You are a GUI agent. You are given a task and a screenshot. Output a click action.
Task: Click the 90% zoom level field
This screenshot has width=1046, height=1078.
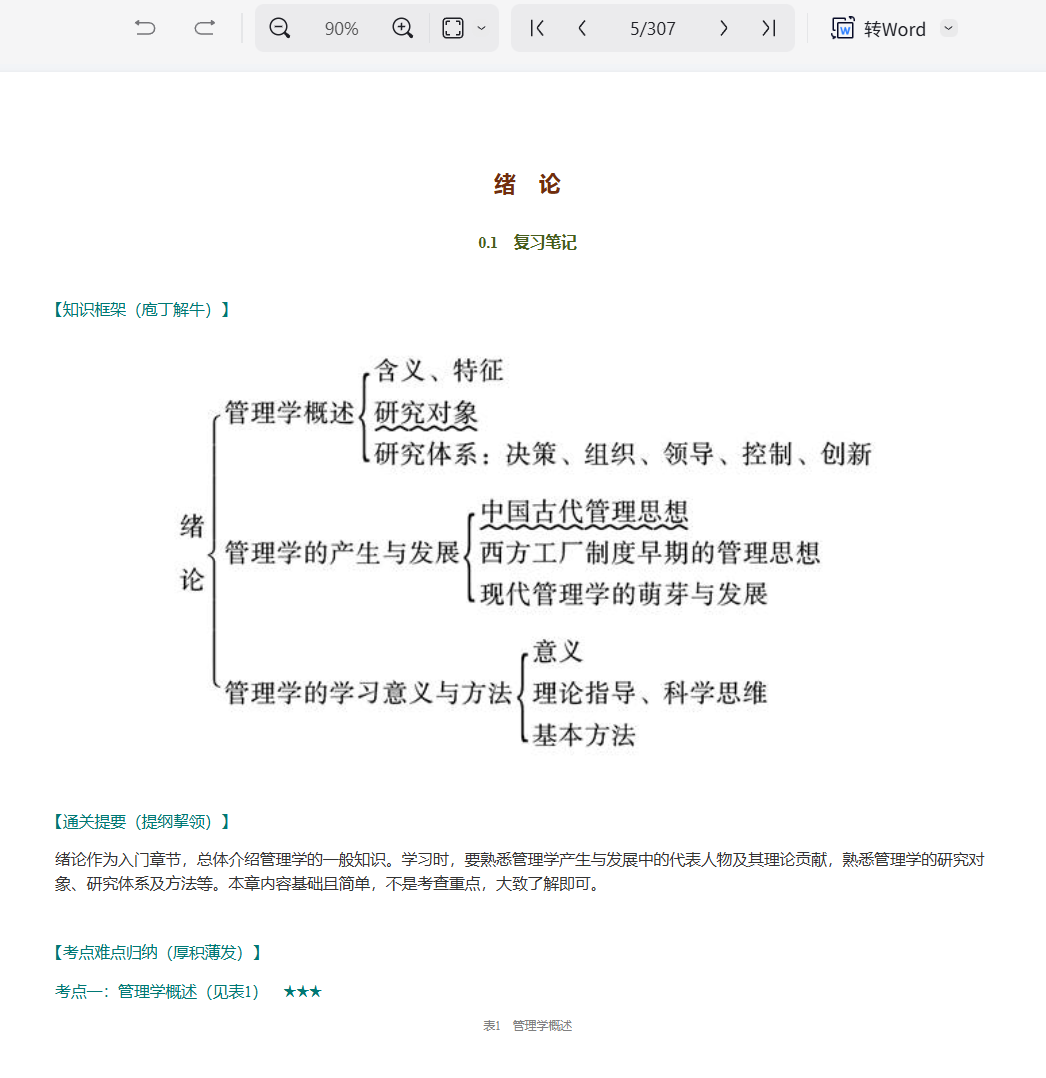tap(341, 29)
